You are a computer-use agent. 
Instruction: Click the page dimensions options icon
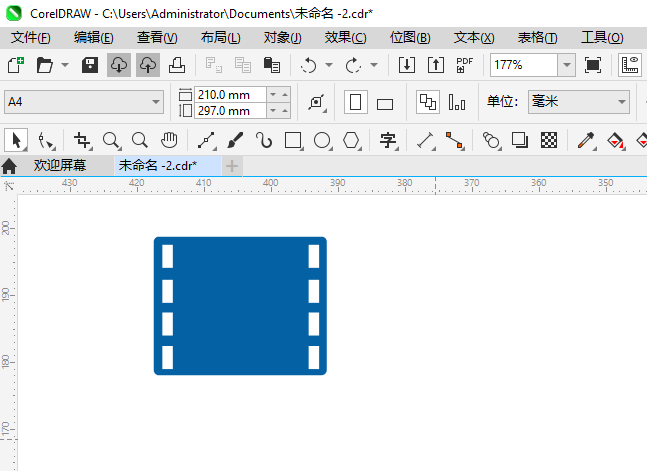point(317,102)
